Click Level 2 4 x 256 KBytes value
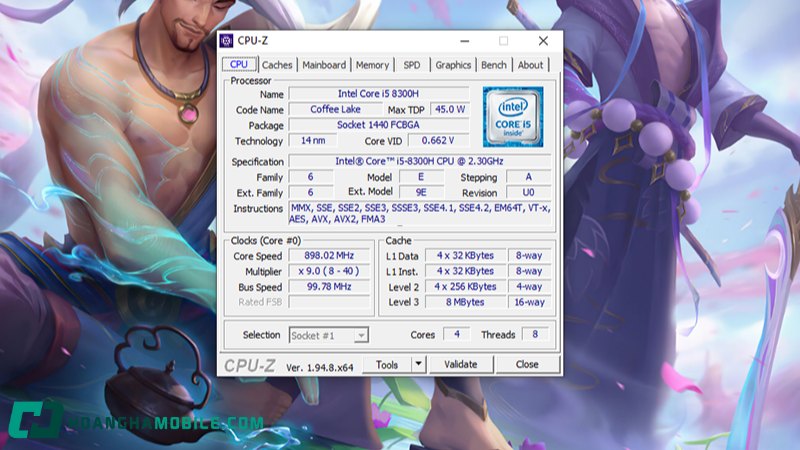 [465, 287]
